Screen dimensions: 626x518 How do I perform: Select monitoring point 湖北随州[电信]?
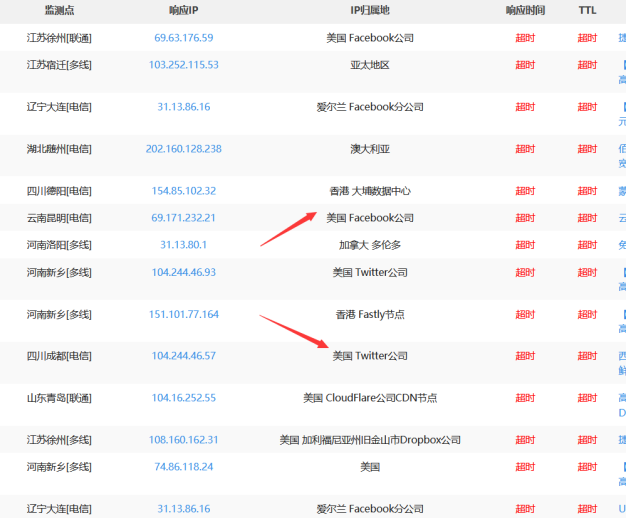click(x=59, y=149)
